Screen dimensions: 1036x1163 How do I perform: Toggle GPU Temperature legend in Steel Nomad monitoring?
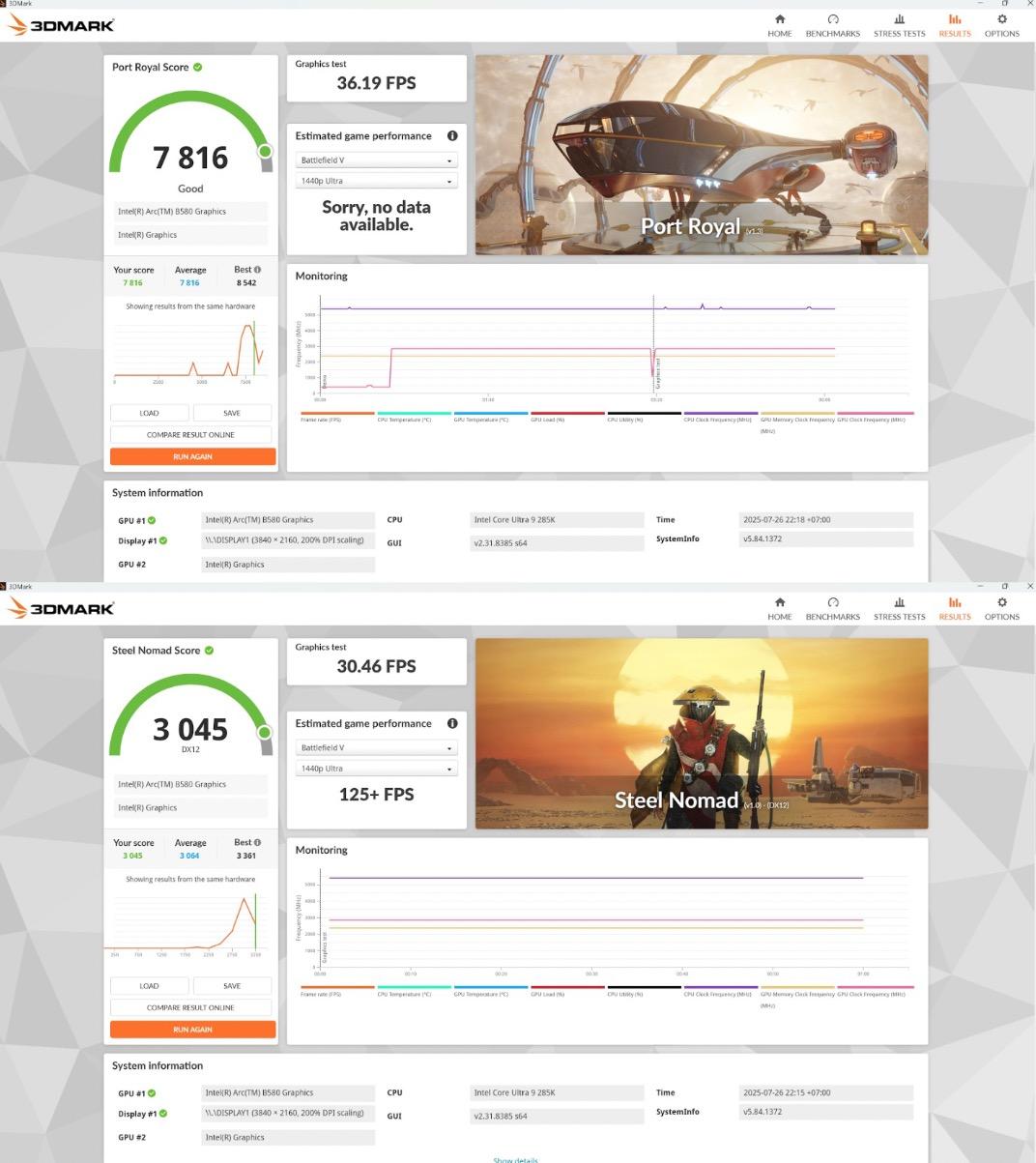point(491,991)
